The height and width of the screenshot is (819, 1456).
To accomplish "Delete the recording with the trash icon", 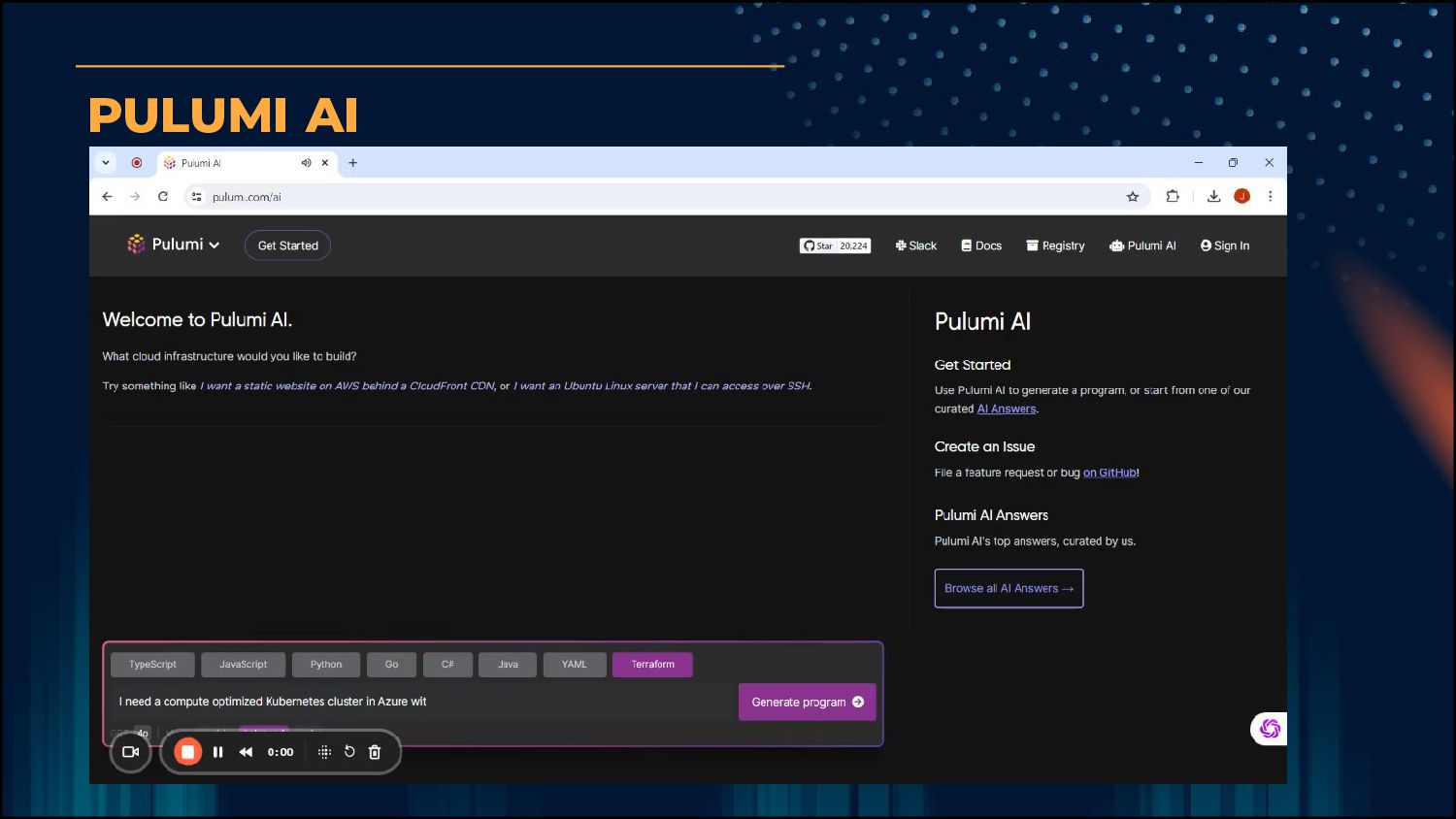I will click(x=375, y=752).
